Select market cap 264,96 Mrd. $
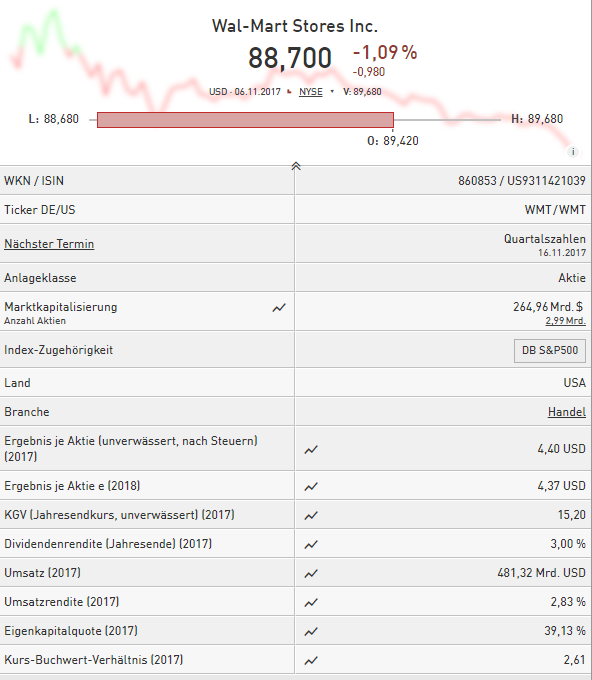The width and height of the screenshot is (592, 680). 548,307
